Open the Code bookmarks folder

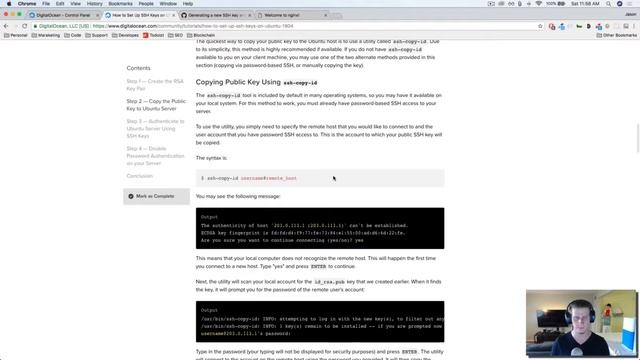click(73, 36)
